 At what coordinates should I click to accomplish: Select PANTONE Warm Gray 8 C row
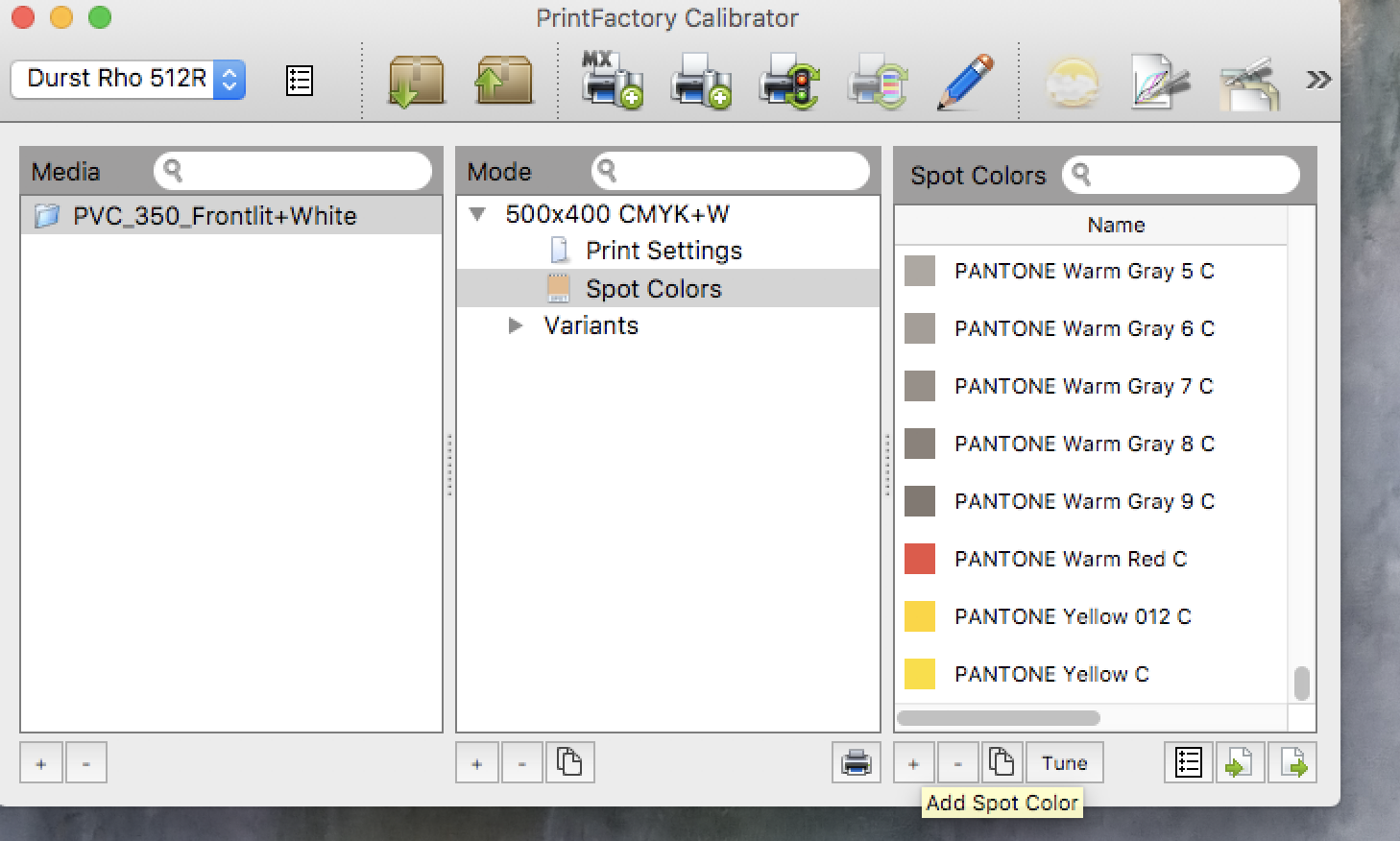(x=1091, y=444)
